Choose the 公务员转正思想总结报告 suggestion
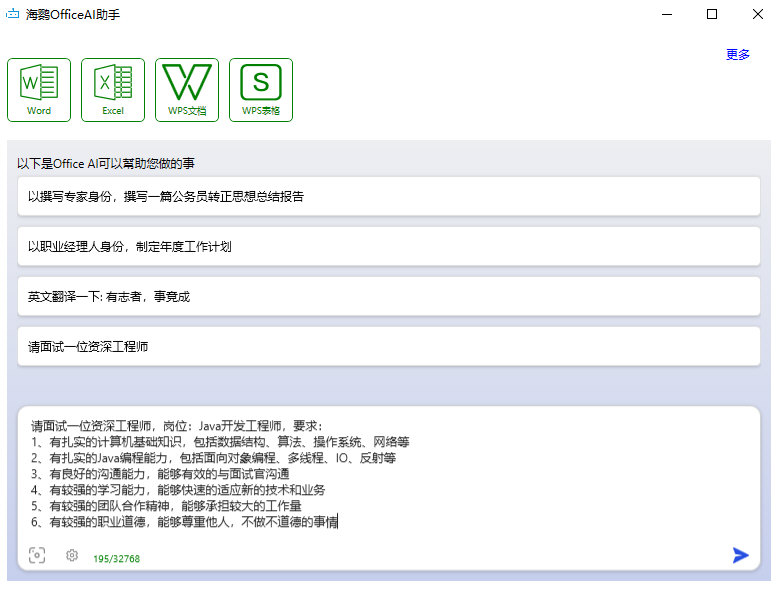This screenshot has width=781, height=589. (x=389, y=197)
